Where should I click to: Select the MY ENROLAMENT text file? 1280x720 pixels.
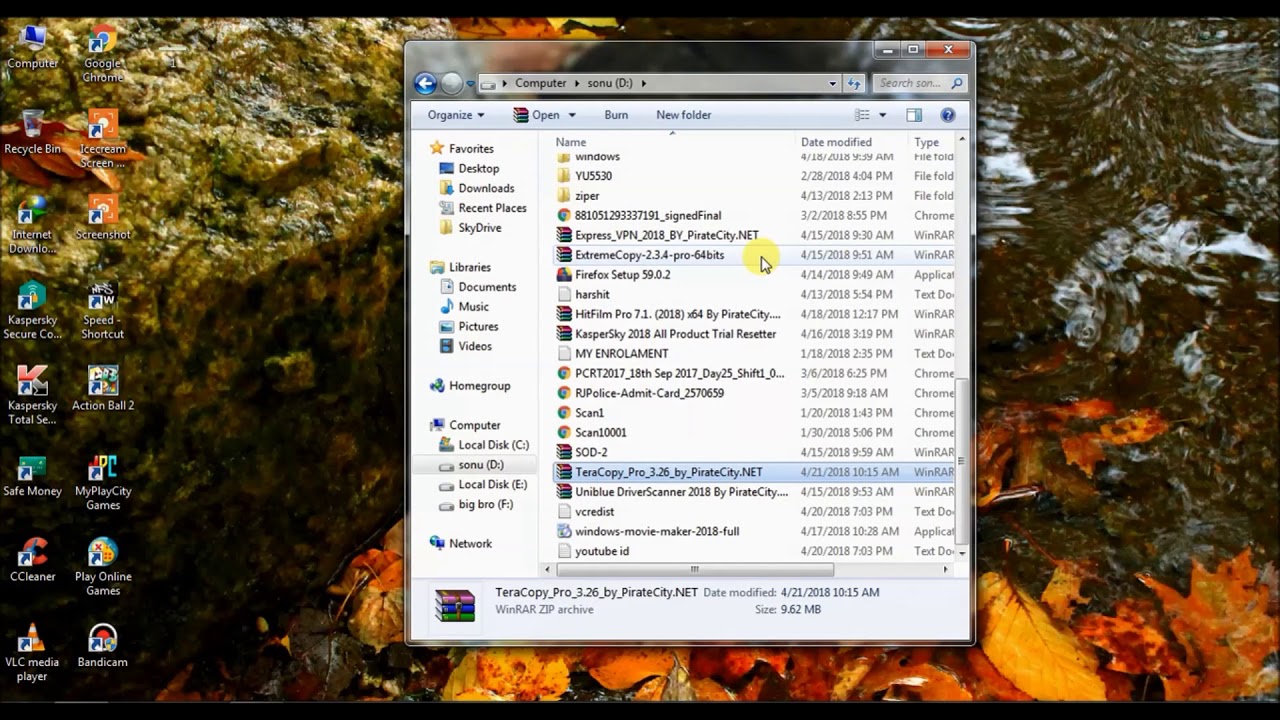point(622,354)
